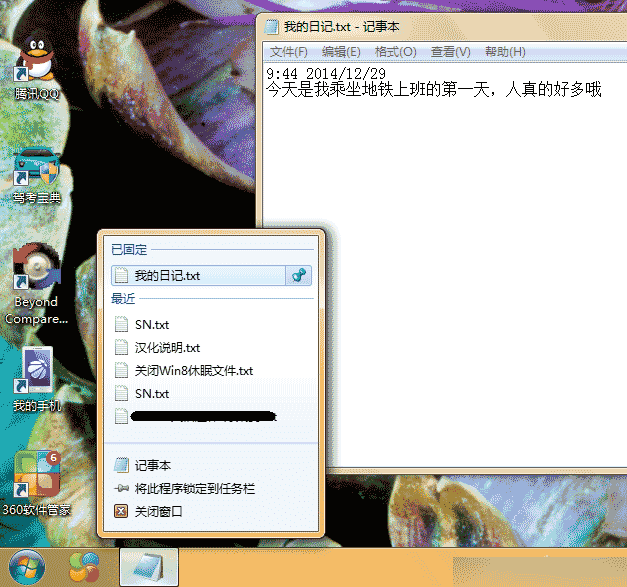Image resolution: width=627 pixels, height=587 pixels.
Task: Launch the Beyond Compare desktop icon
Action: tap(36, 284)
